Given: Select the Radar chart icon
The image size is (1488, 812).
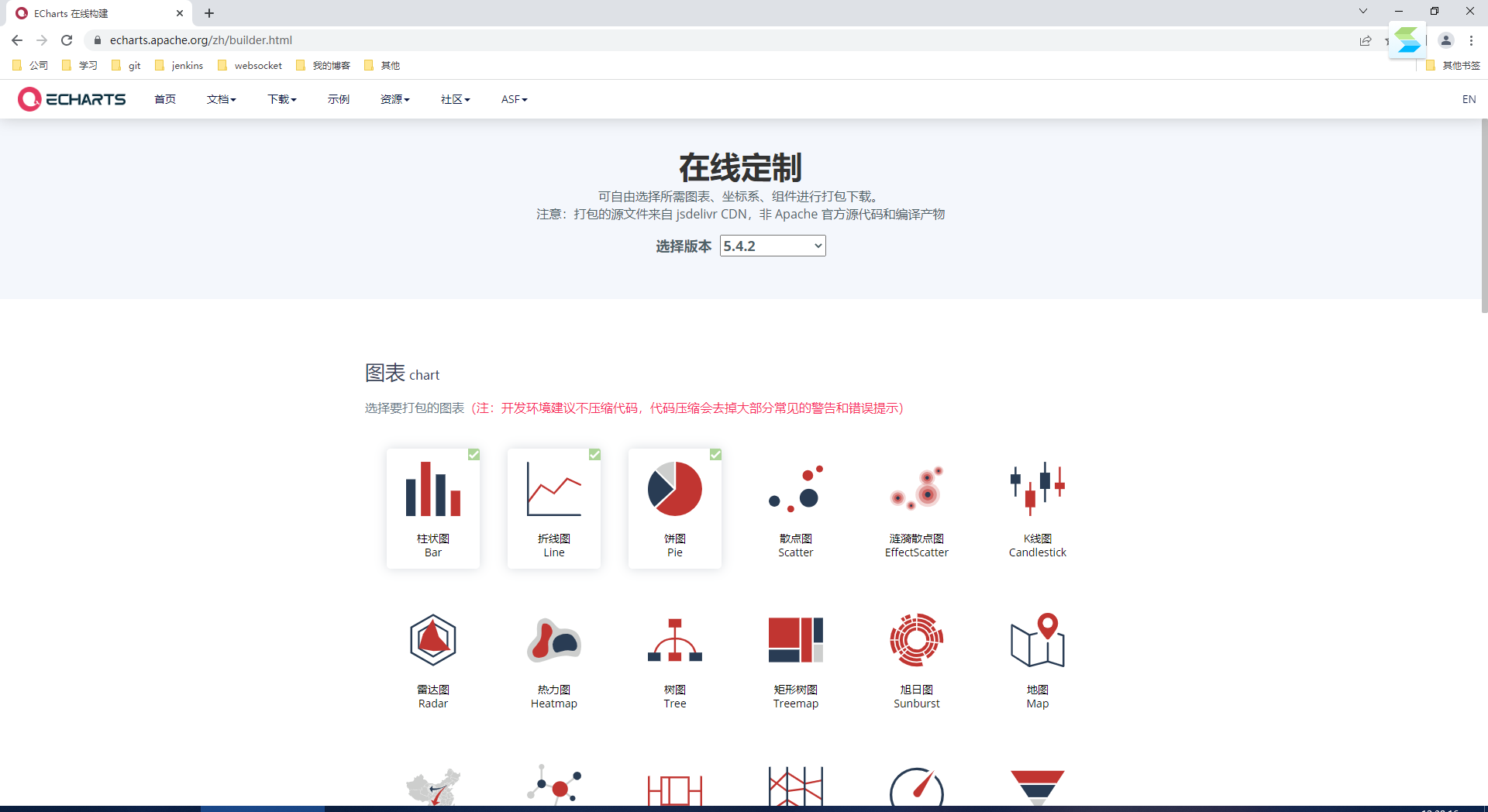Looking at the screenshot, I should pos(433,640).
